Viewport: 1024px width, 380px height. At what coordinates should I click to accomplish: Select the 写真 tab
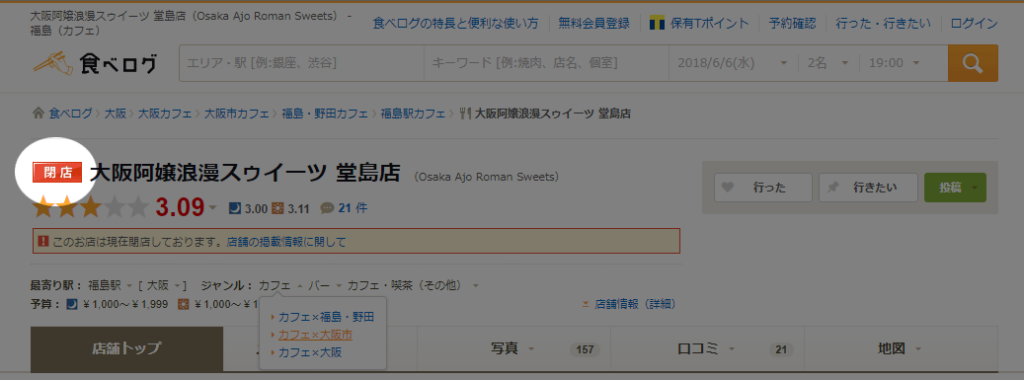click(513, 349)
